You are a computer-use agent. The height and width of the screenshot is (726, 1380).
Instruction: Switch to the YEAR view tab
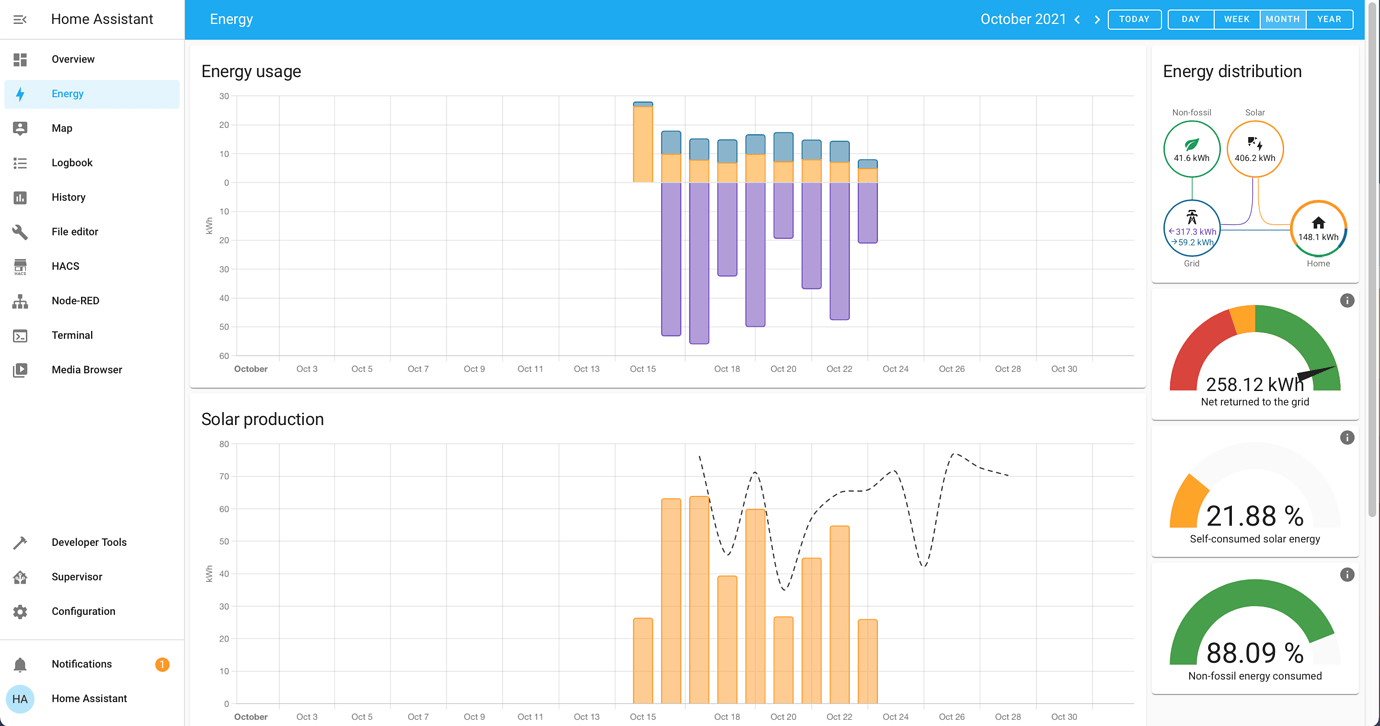coord(1329,19)
